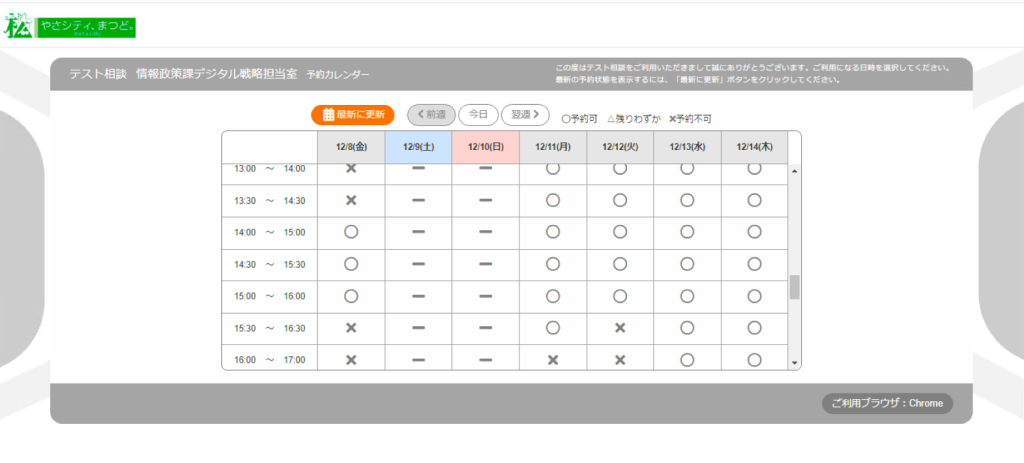Screen dimensions: 1024x463
Task: Click the ご利用ブラウザ：Chrome badge
Action: [887, 404]
